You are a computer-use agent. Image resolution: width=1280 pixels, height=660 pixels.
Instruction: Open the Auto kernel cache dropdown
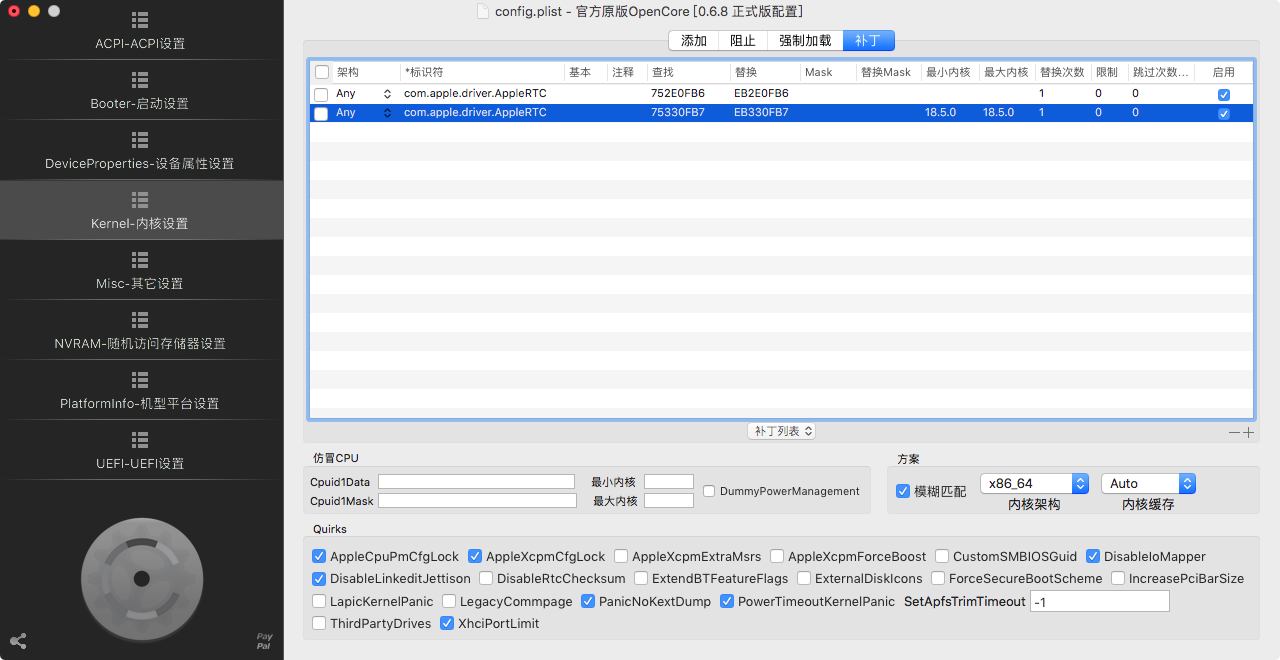click(1148, 483)
